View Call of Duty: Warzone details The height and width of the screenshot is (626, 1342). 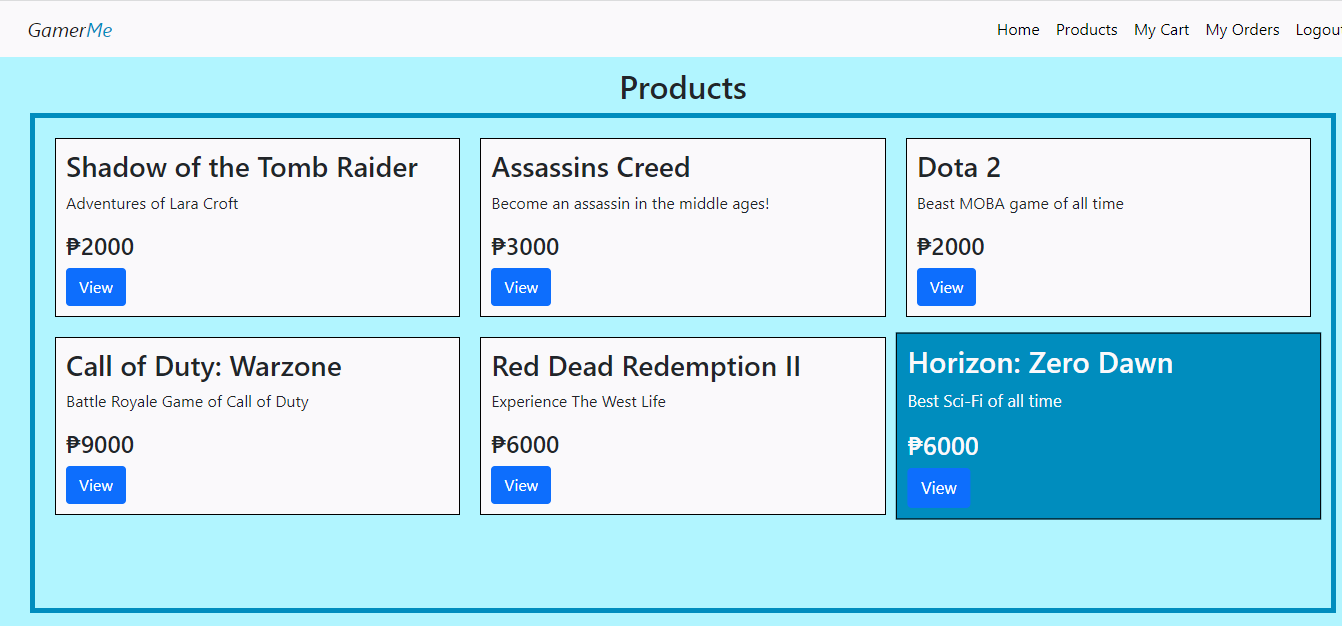[96, 485]
